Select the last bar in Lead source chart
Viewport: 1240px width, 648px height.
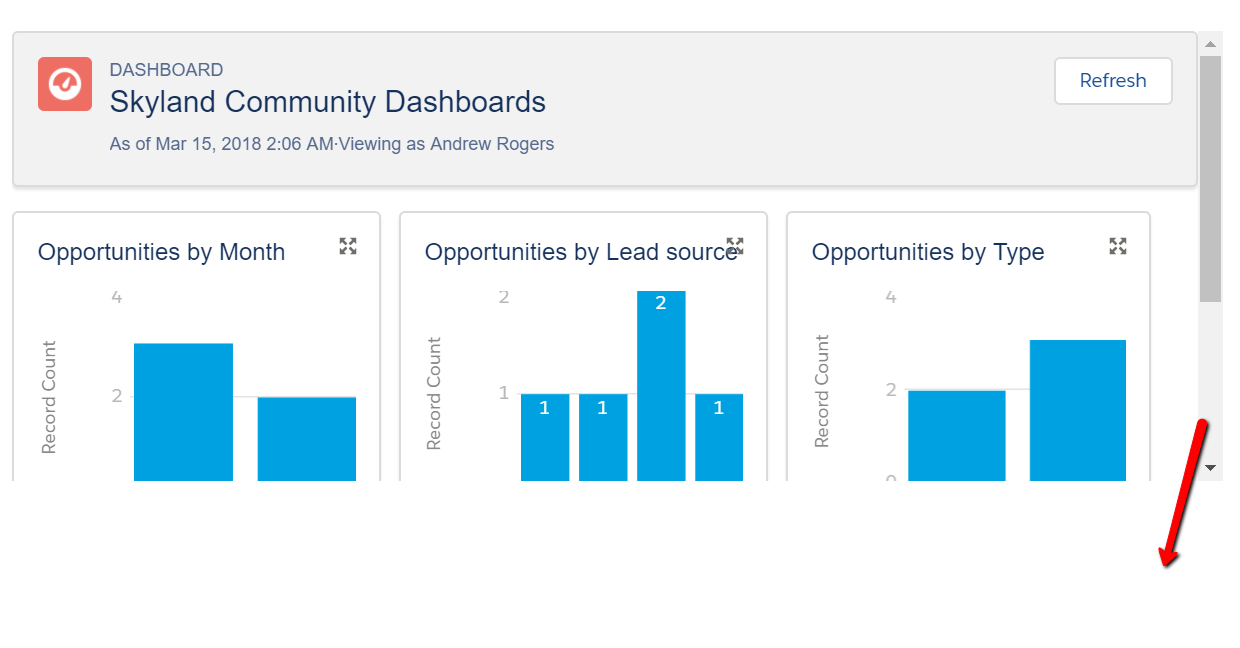[719, 437]
